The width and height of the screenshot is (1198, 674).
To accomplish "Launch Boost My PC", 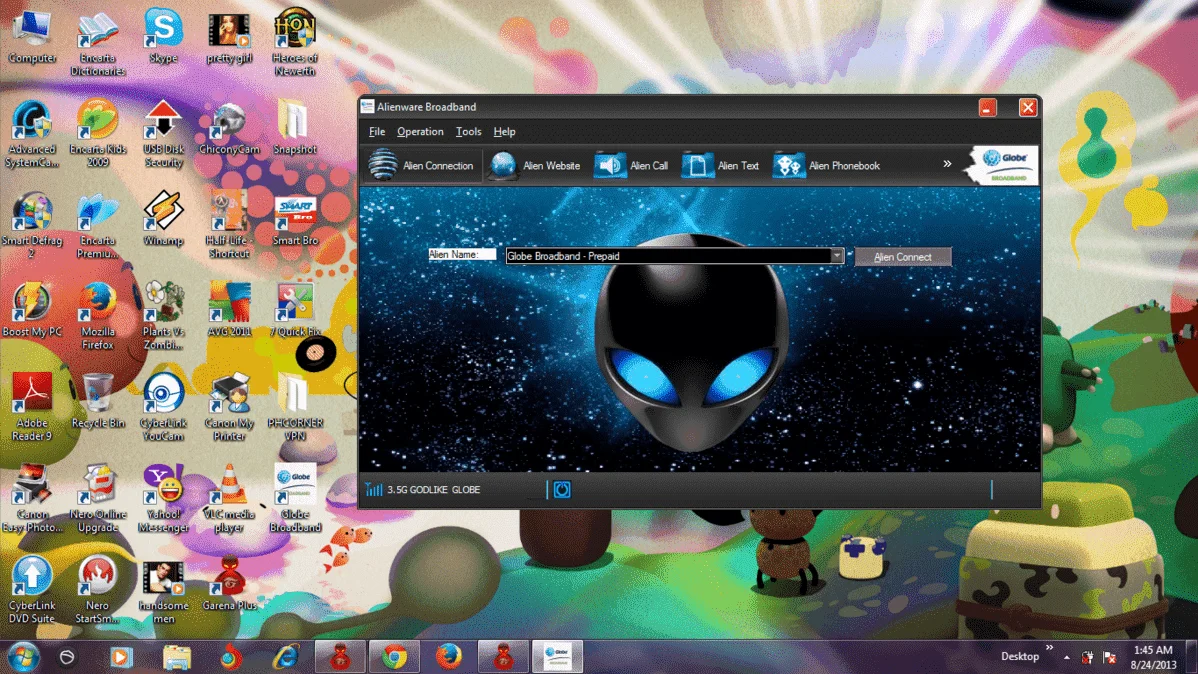I will 32,310.
